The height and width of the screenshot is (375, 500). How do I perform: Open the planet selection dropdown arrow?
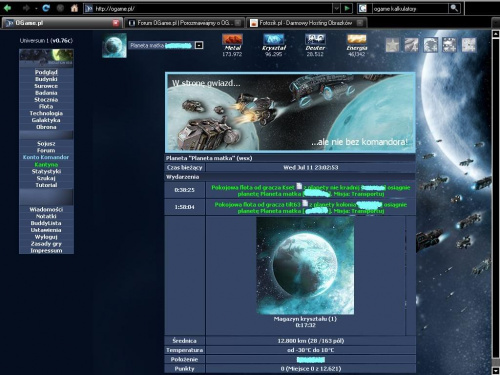click(x=199, y=45)
